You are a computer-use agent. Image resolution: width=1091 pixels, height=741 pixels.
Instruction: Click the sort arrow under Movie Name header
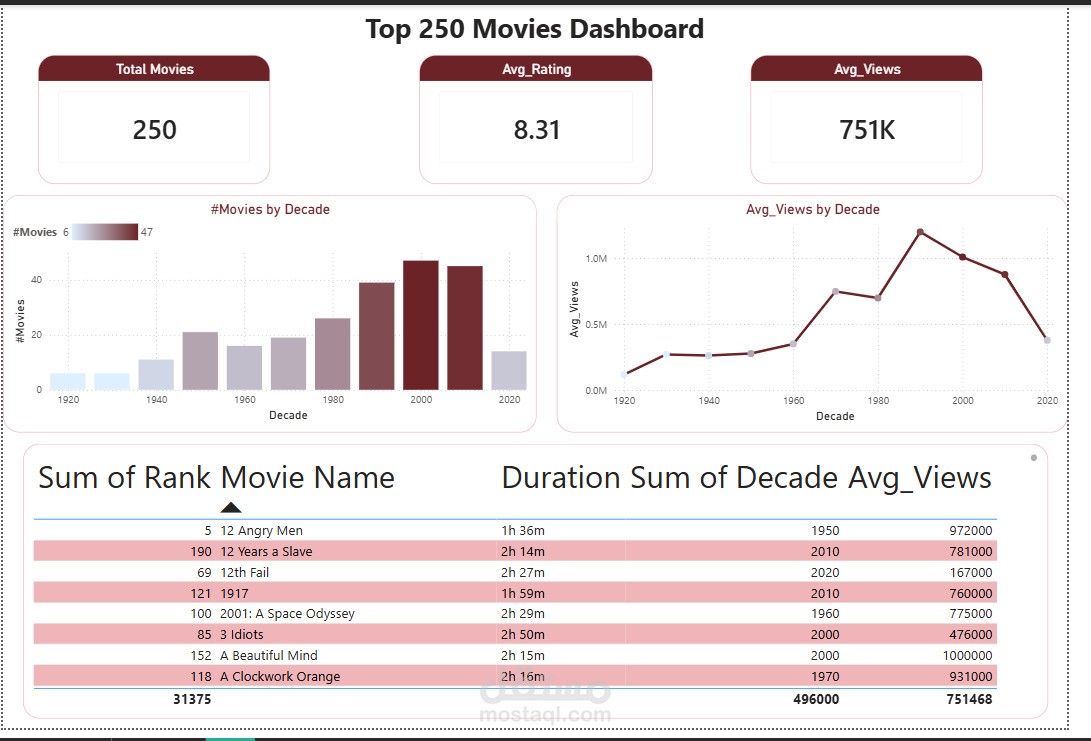coord(231,507)
